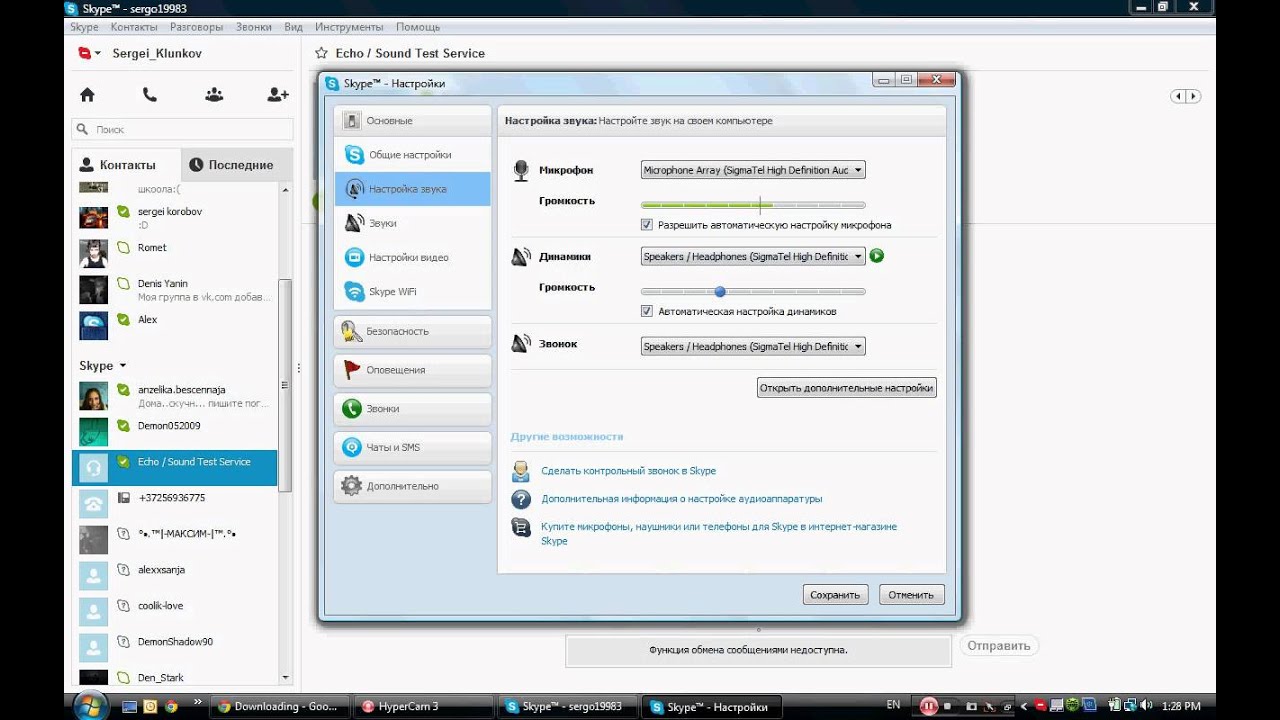Switch to the Последние tab
The height and width of the screenshot is (720, 1280).
pos(237,165)
